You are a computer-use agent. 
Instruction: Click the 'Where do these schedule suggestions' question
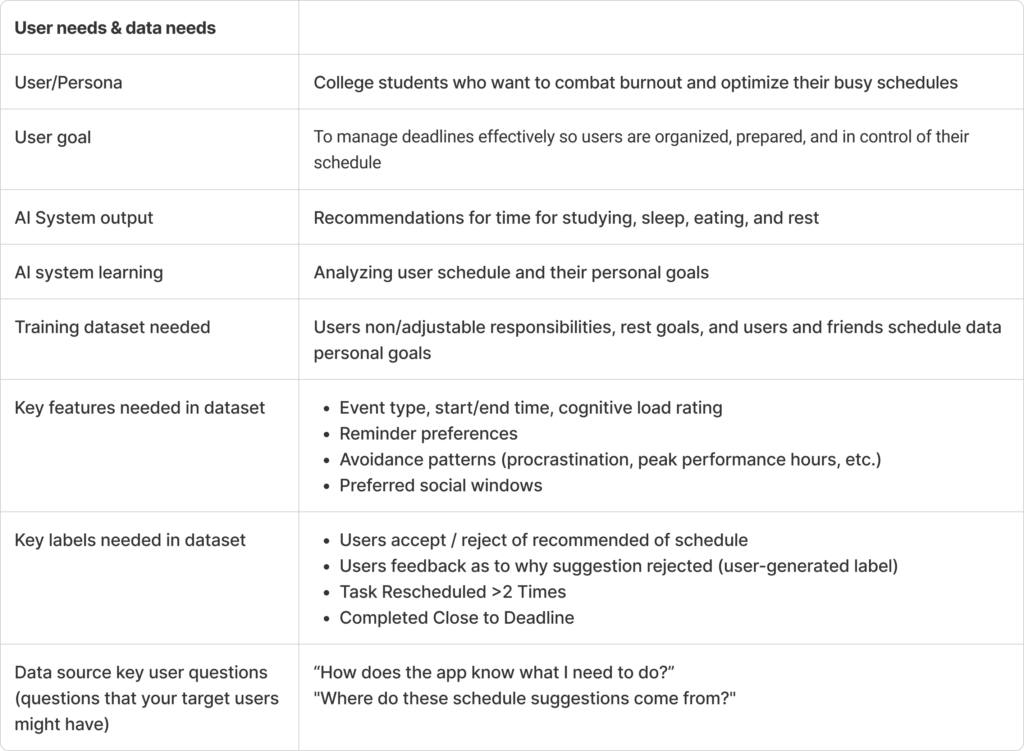[524, 699]
